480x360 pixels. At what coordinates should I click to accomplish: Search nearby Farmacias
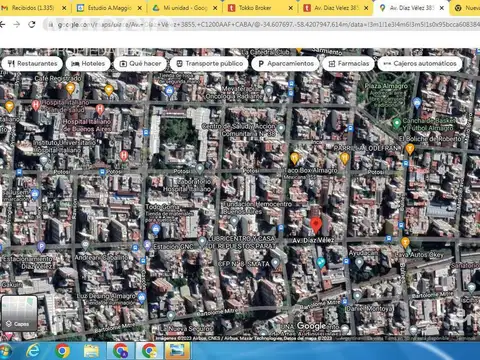(348, 63)
